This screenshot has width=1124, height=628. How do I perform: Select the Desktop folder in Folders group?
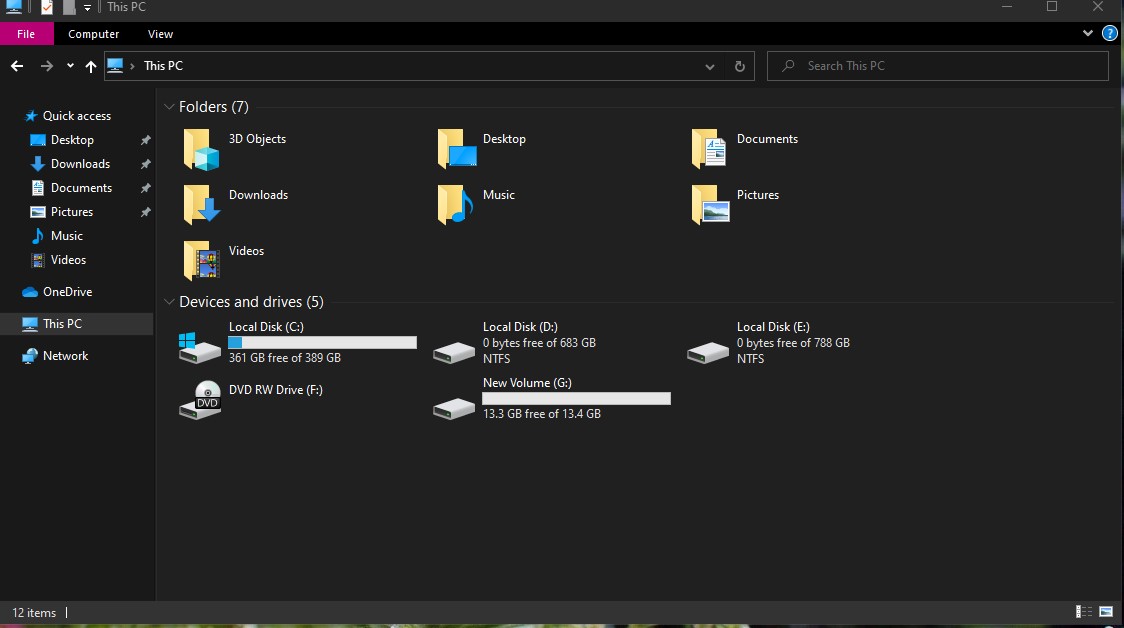pyautogui.click(x=482, y=148)
